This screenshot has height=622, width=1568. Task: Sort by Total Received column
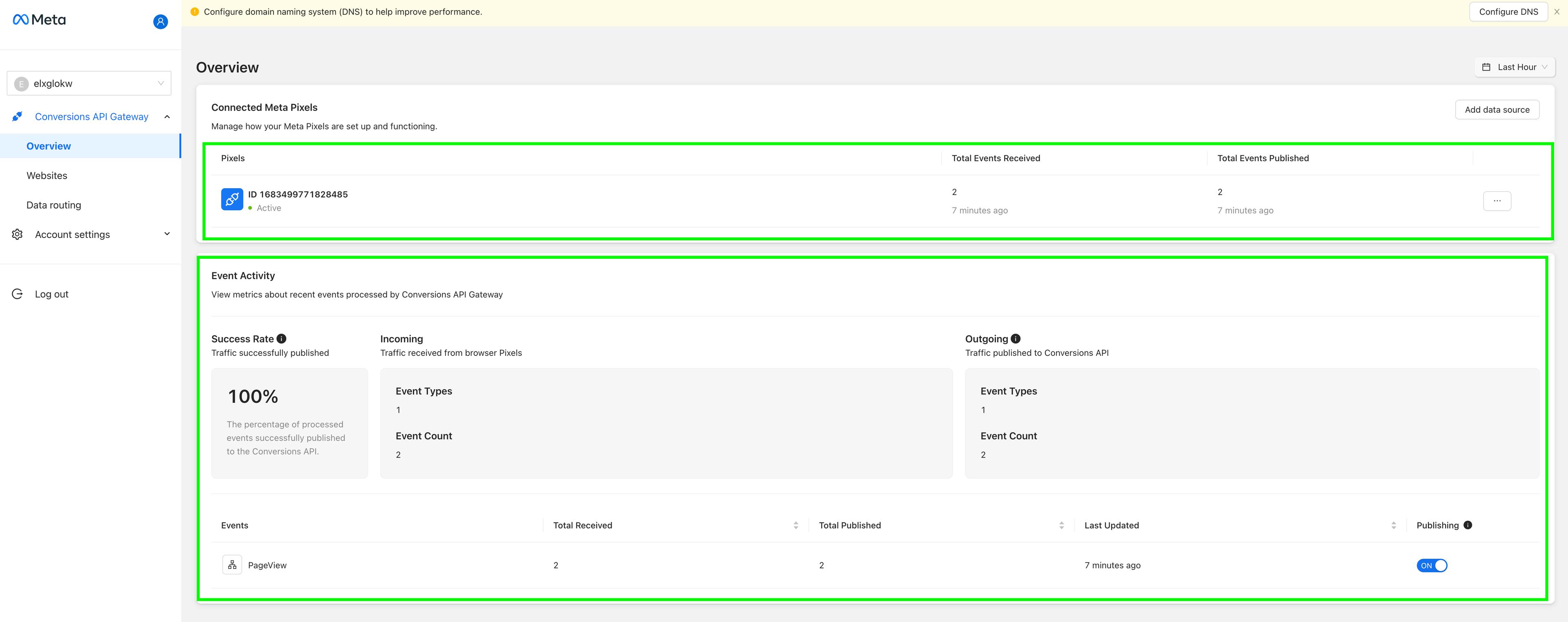[795, 525]
